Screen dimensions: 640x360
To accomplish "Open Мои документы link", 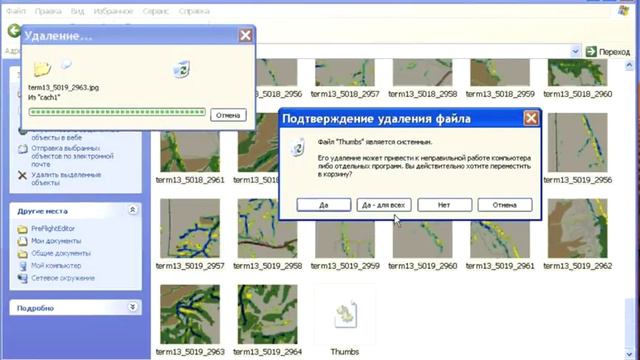I will pos(56,241).
